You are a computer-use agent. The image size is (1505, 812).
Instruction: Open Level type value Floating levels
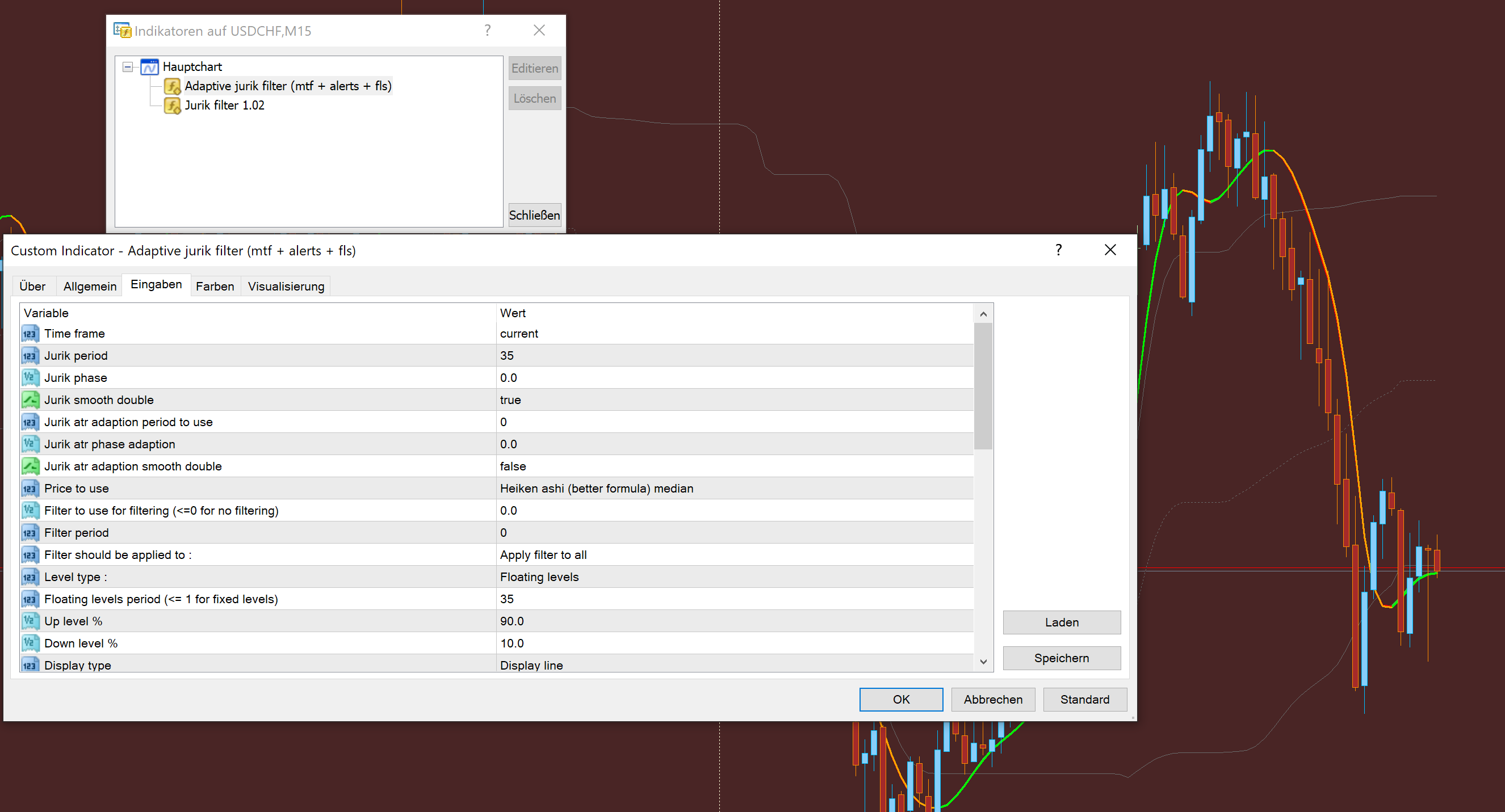539,577
